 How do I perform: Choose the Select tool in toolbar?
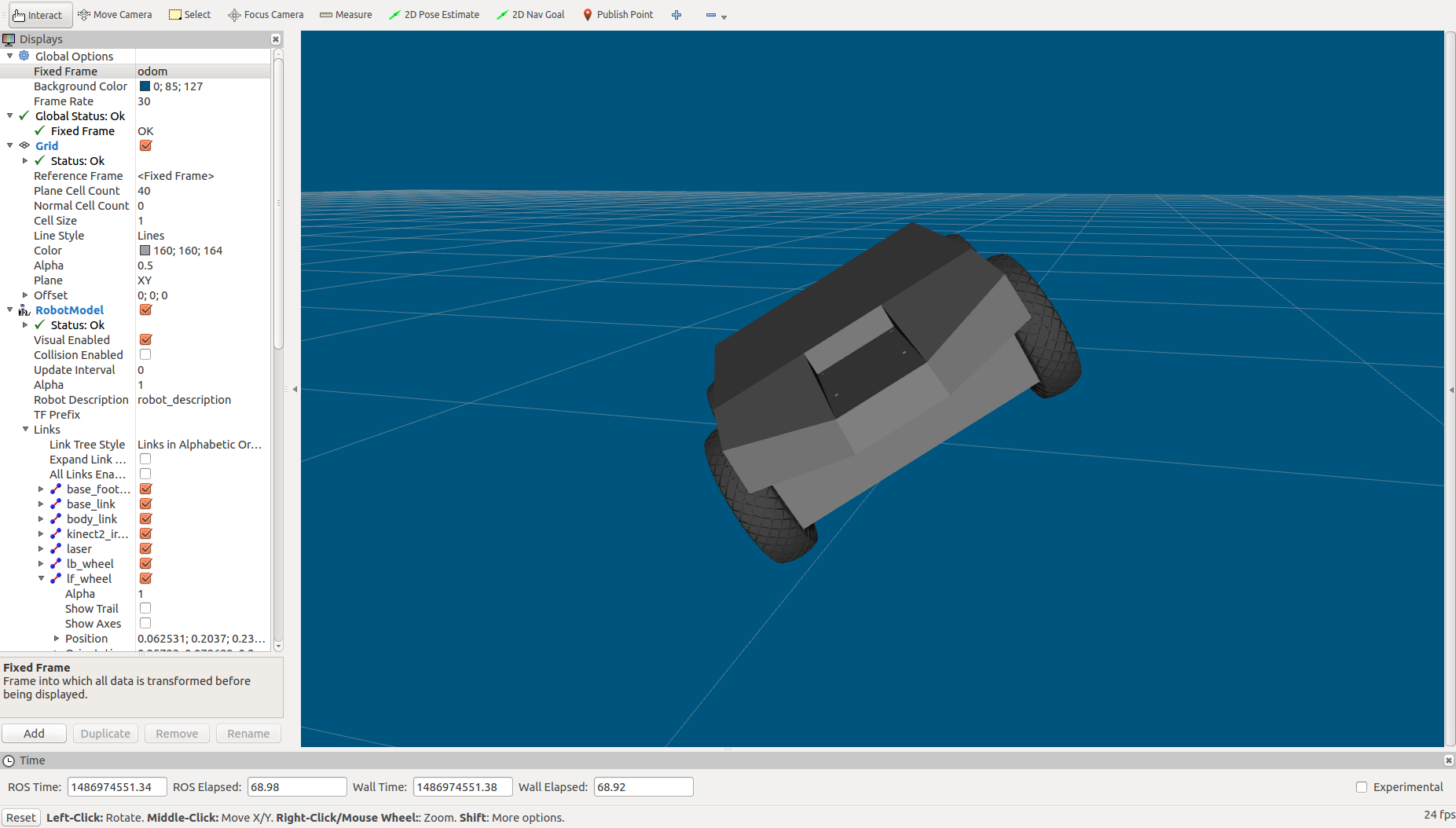190,15
